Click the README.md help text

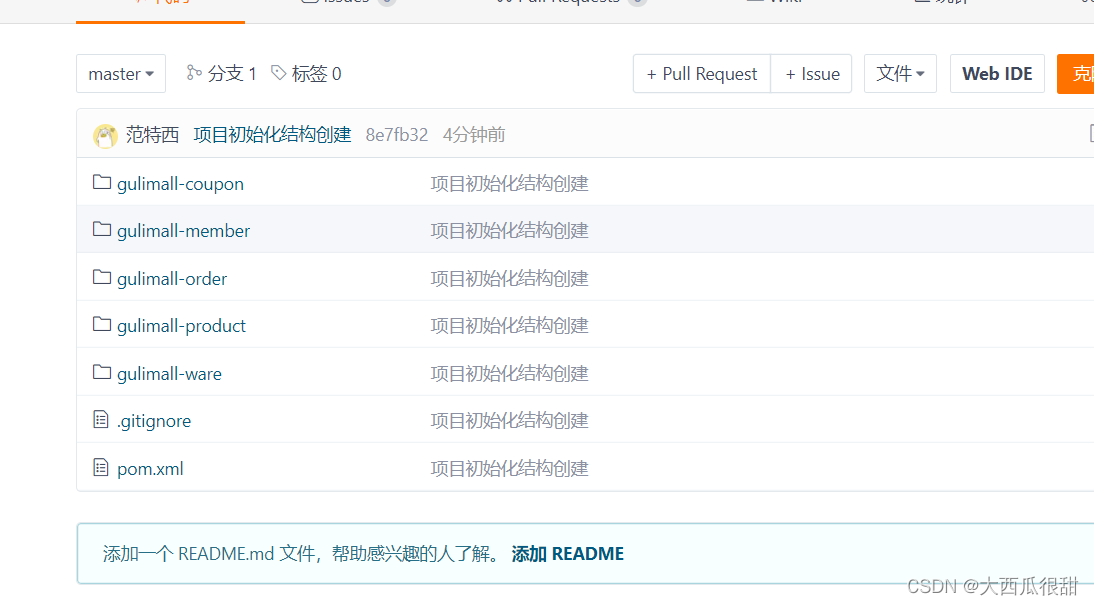click(x=301, y=554)
